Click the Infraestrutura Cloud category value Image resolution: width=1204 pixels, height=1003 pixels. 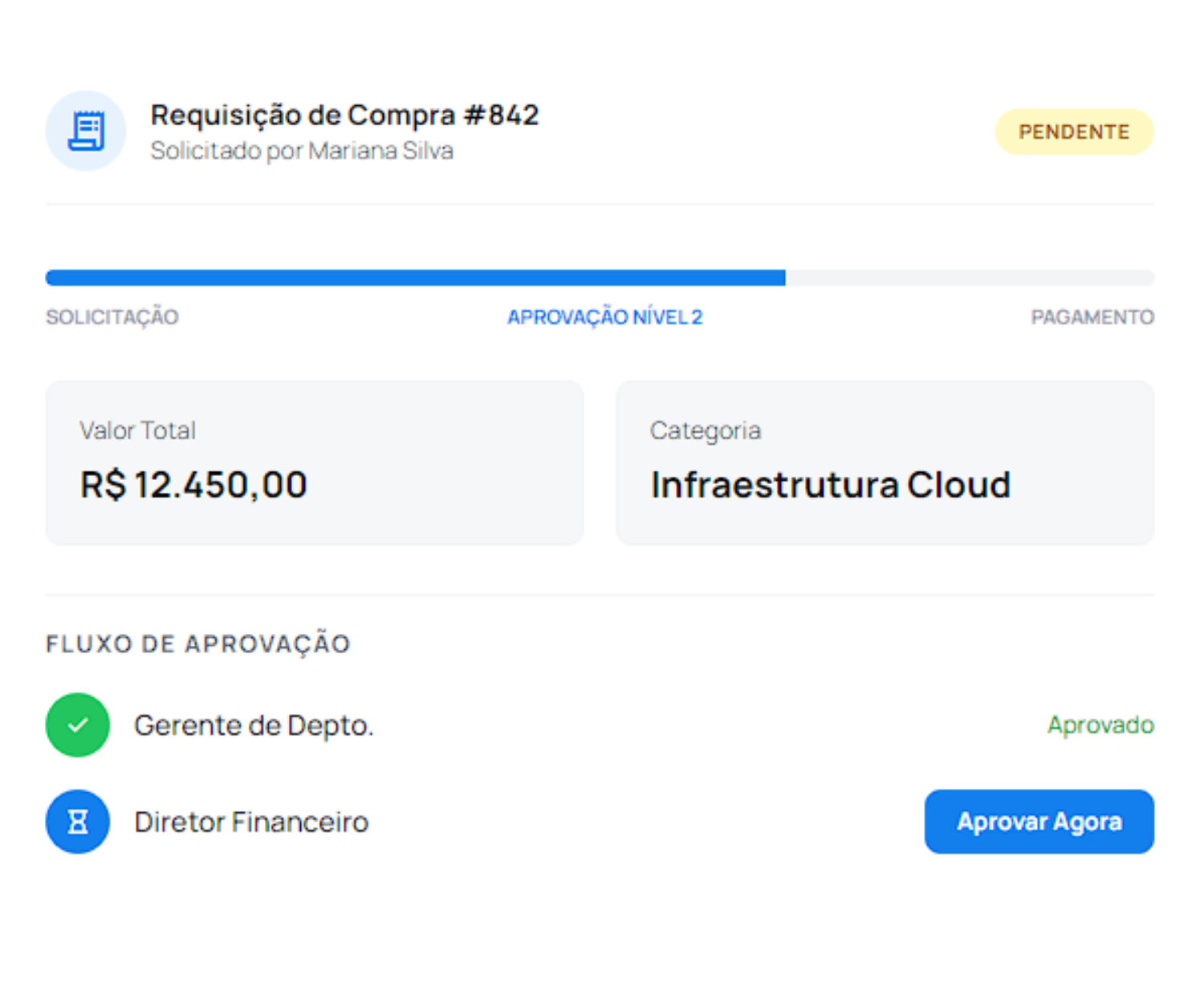pos(830,485)
